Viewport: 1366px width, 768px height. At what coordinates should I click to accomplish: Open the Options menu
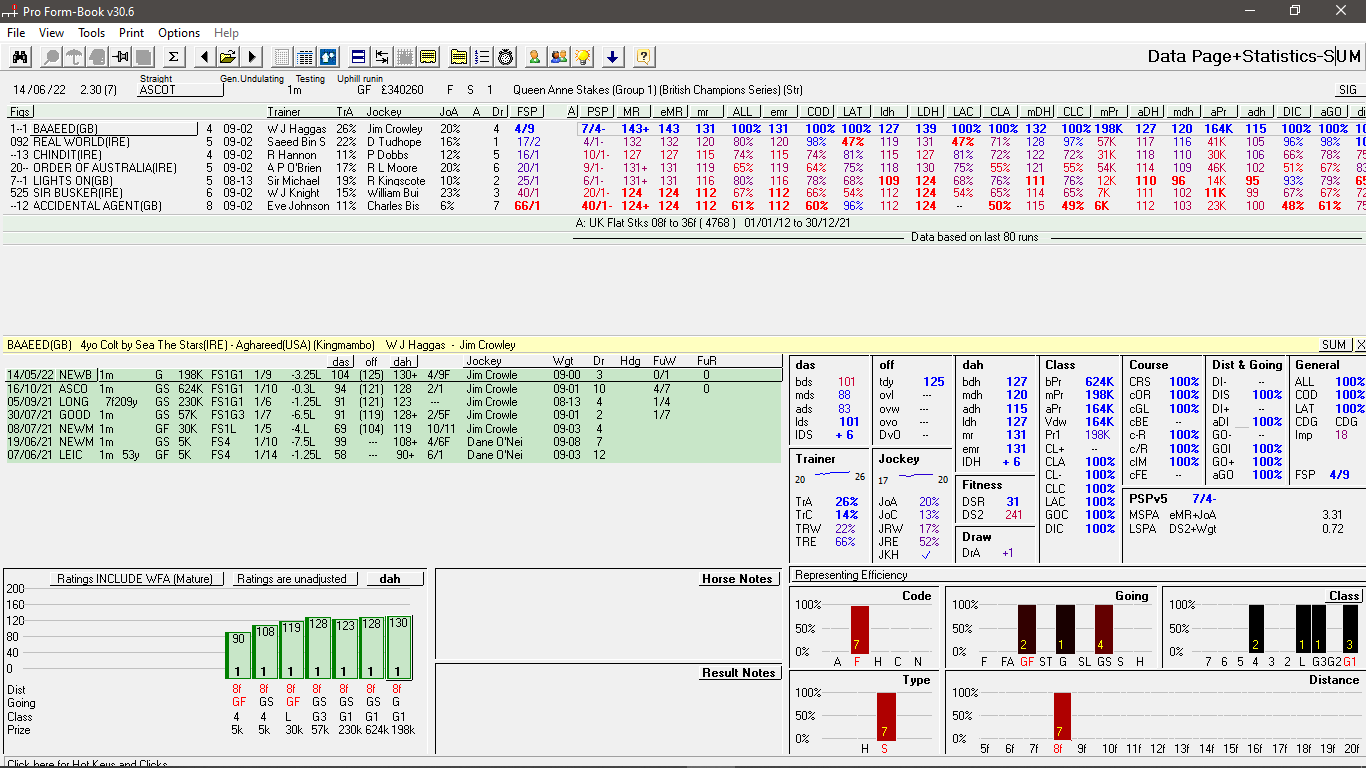[179, 33]
